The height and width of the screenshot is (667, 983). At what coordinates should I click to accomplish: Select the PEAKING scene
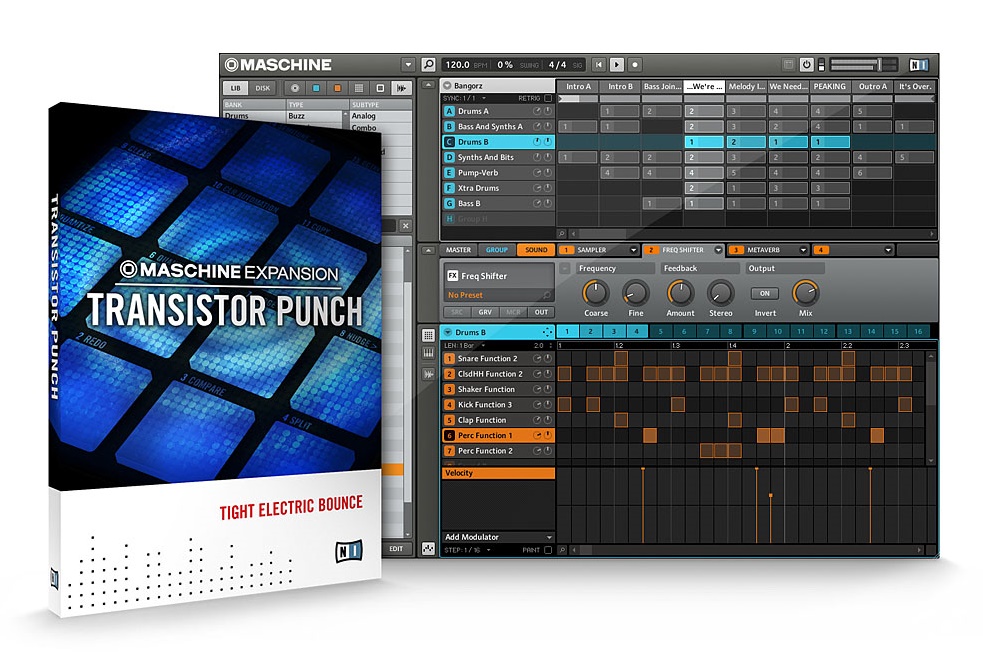[830, 87]
